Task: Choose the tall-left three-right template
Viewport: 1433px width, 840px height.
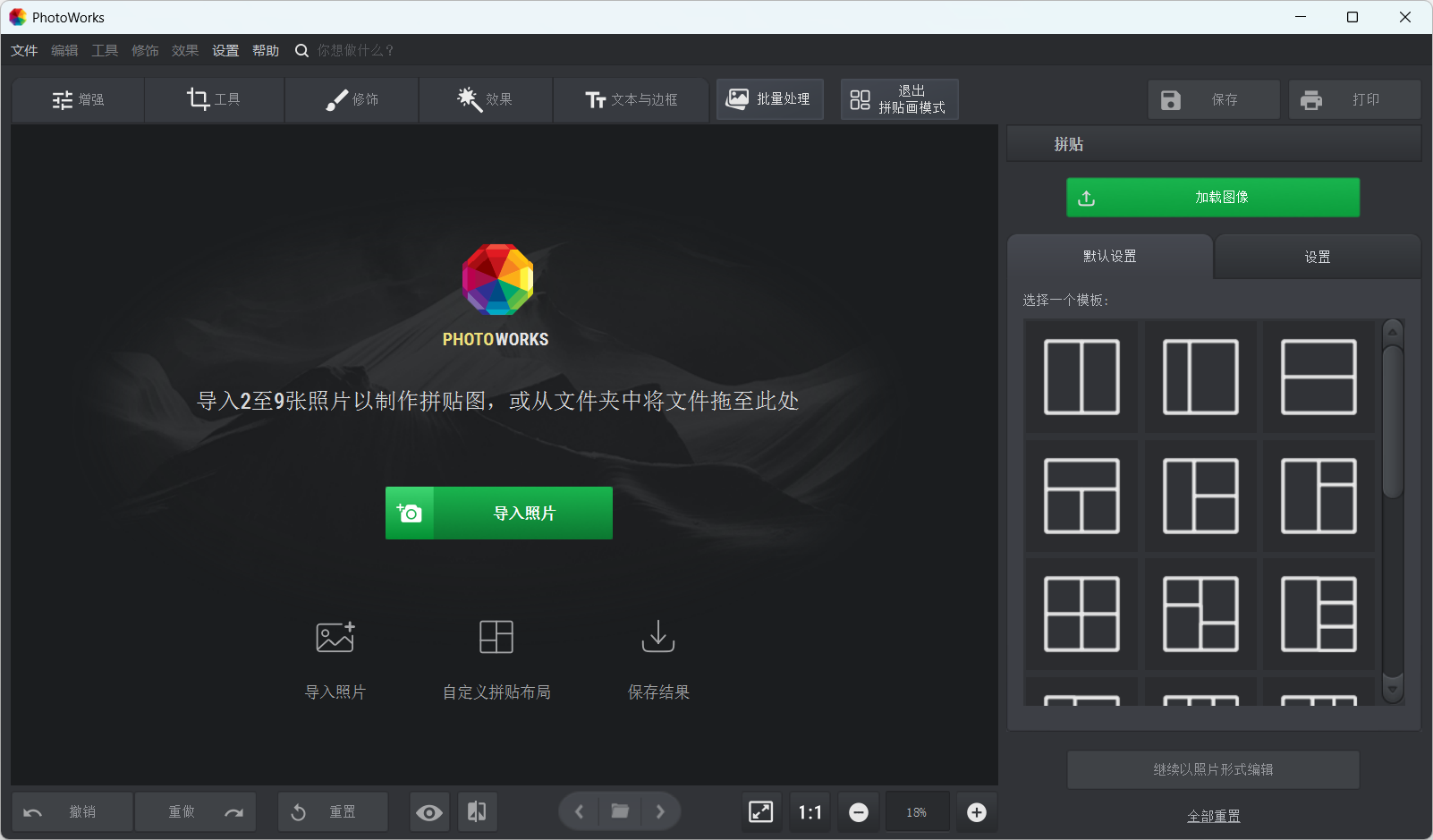Action: point(1319,614)
